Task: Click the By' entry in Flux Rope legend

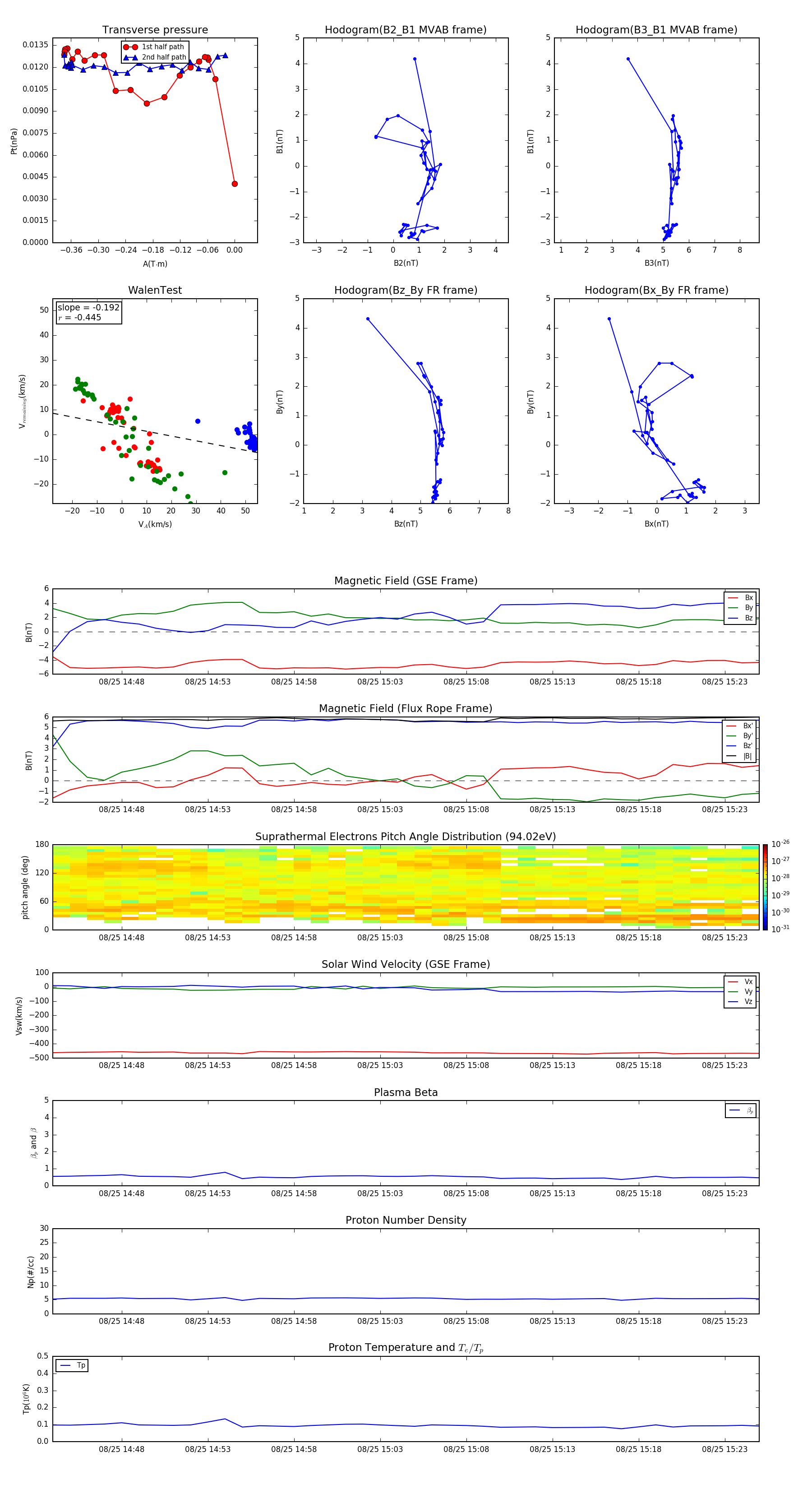Action: [x=740, y=736]
